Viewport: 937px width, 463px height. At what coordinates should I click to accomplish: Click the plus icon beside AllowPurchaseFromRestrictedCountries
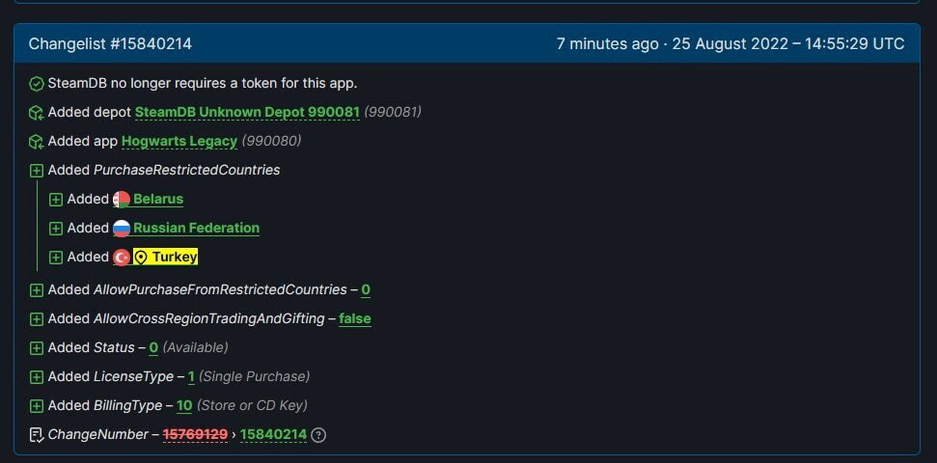coord(36,290)
